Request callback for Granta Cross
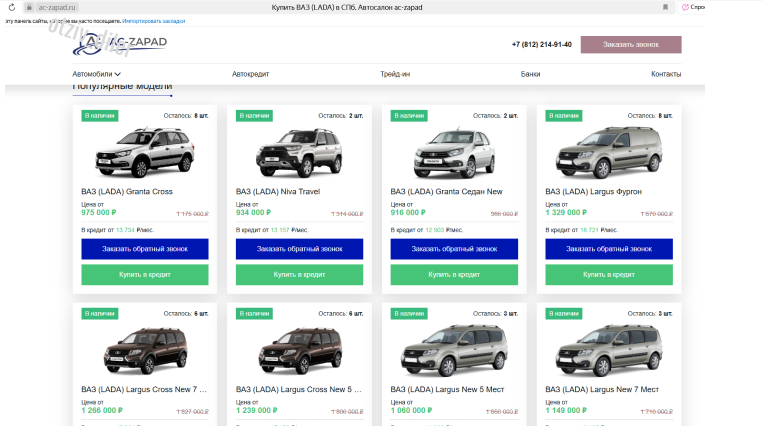The image size is (762, 426). tap(145, 249)
